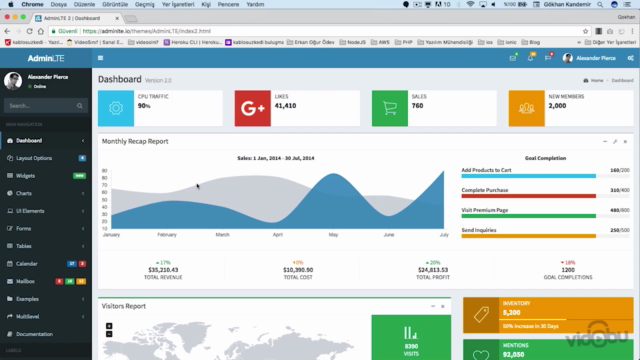640x360 pixels.
Task: Click the 41,410 likes count
Action: (x=285, y=106)
